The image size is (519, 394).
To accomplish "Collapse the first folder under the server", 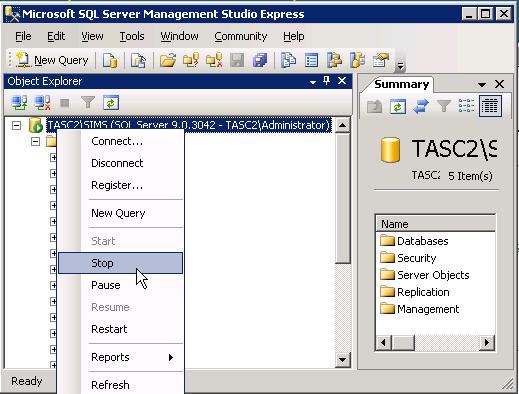I will tap(35, 142).
